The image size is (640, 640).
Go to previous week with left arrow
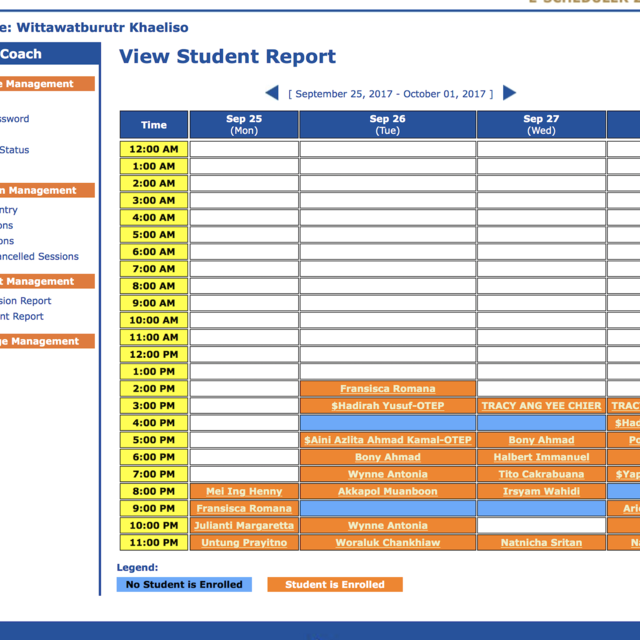(272, 93)
